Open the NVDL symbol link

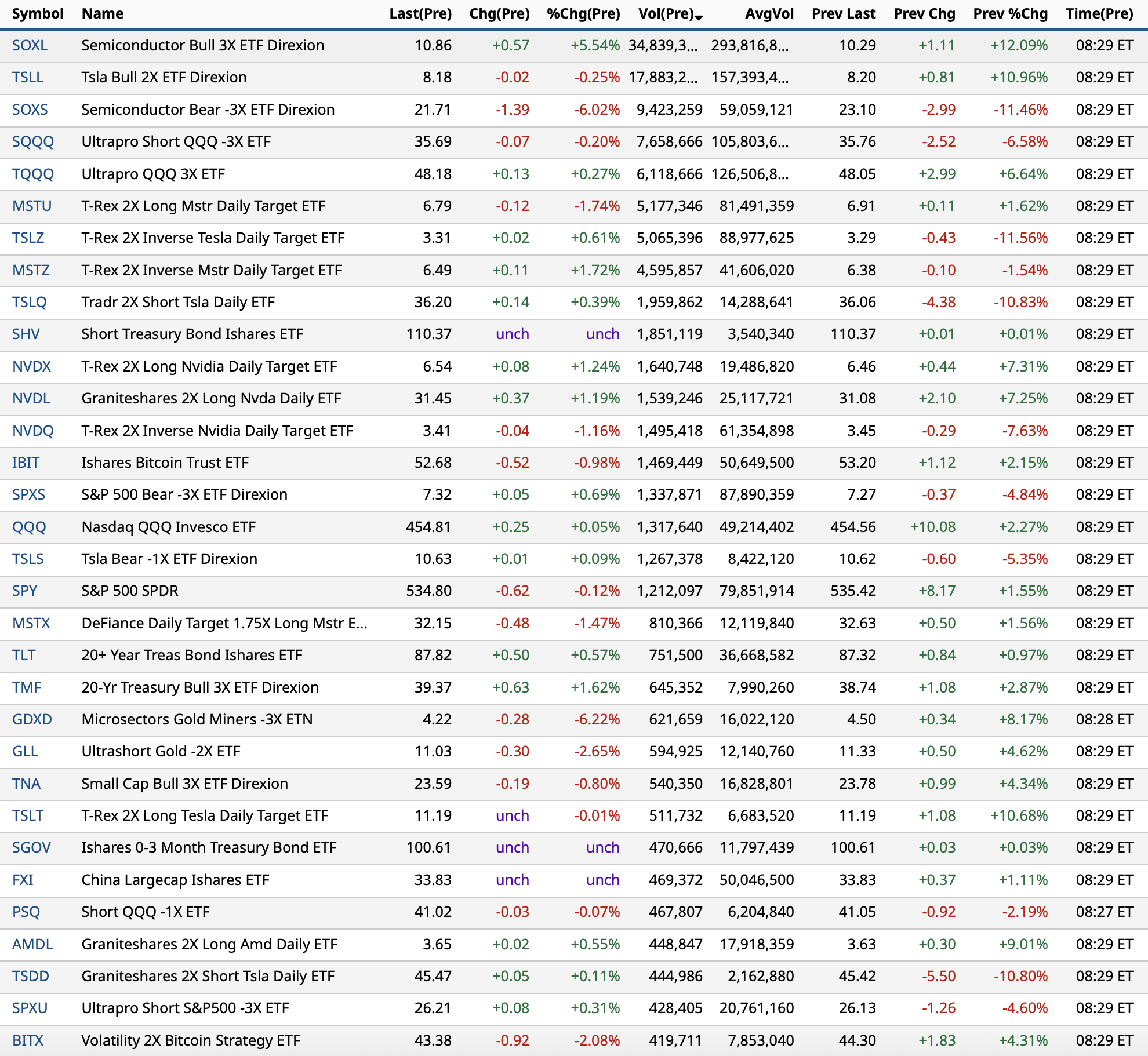31,398
